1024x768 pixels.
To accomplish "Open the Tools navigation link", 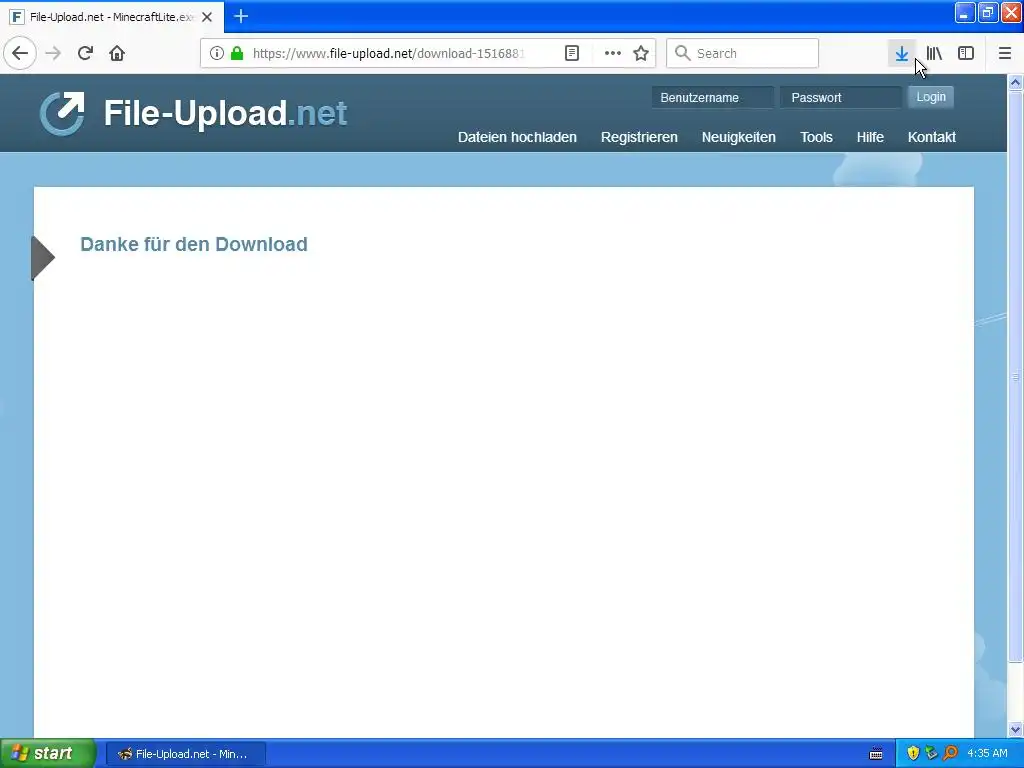I will tap(816, 137).
